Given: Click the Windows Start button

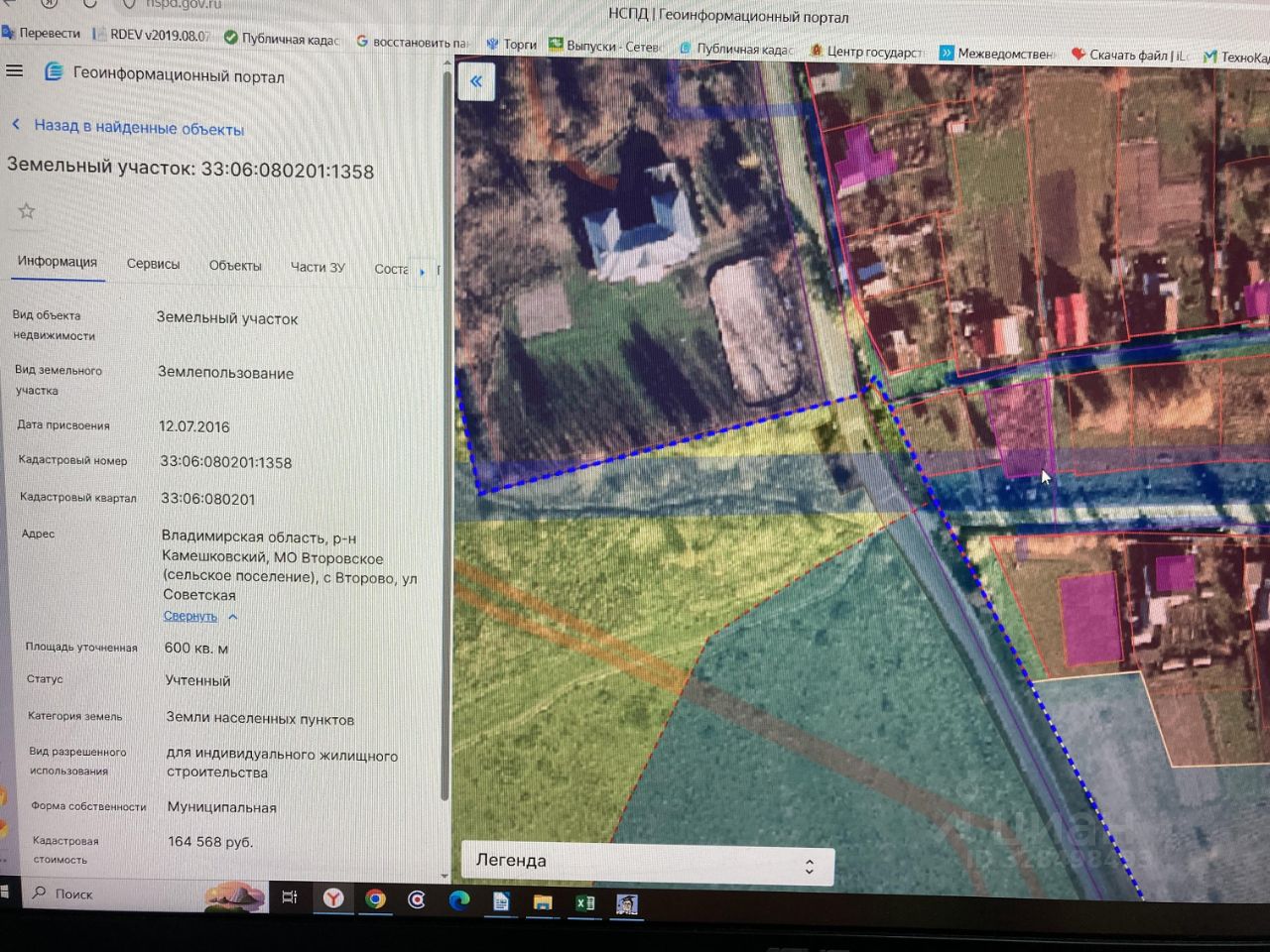Looking at the screenshot, I should [4, 892].
